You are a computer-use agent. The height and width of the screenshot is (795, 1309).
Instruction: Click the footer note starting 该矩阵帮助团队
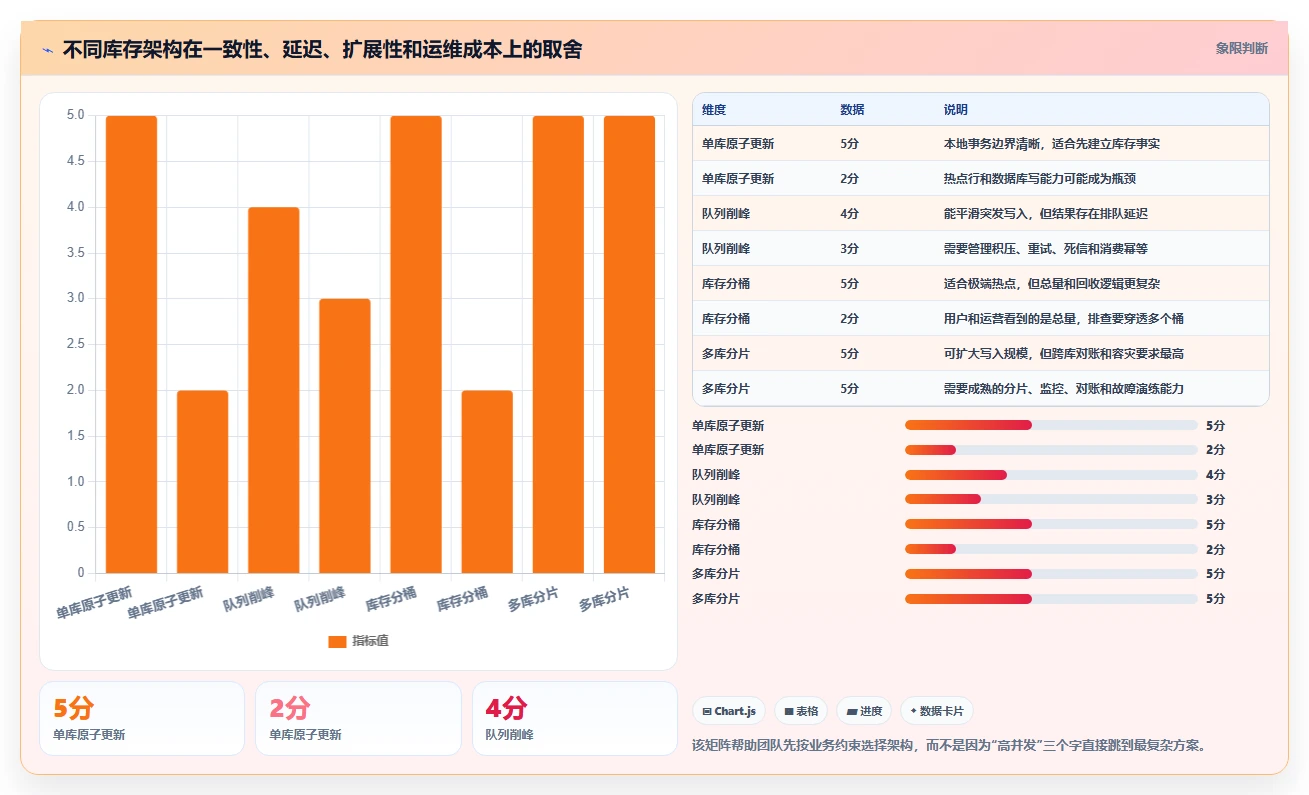(x=950, y=746)
